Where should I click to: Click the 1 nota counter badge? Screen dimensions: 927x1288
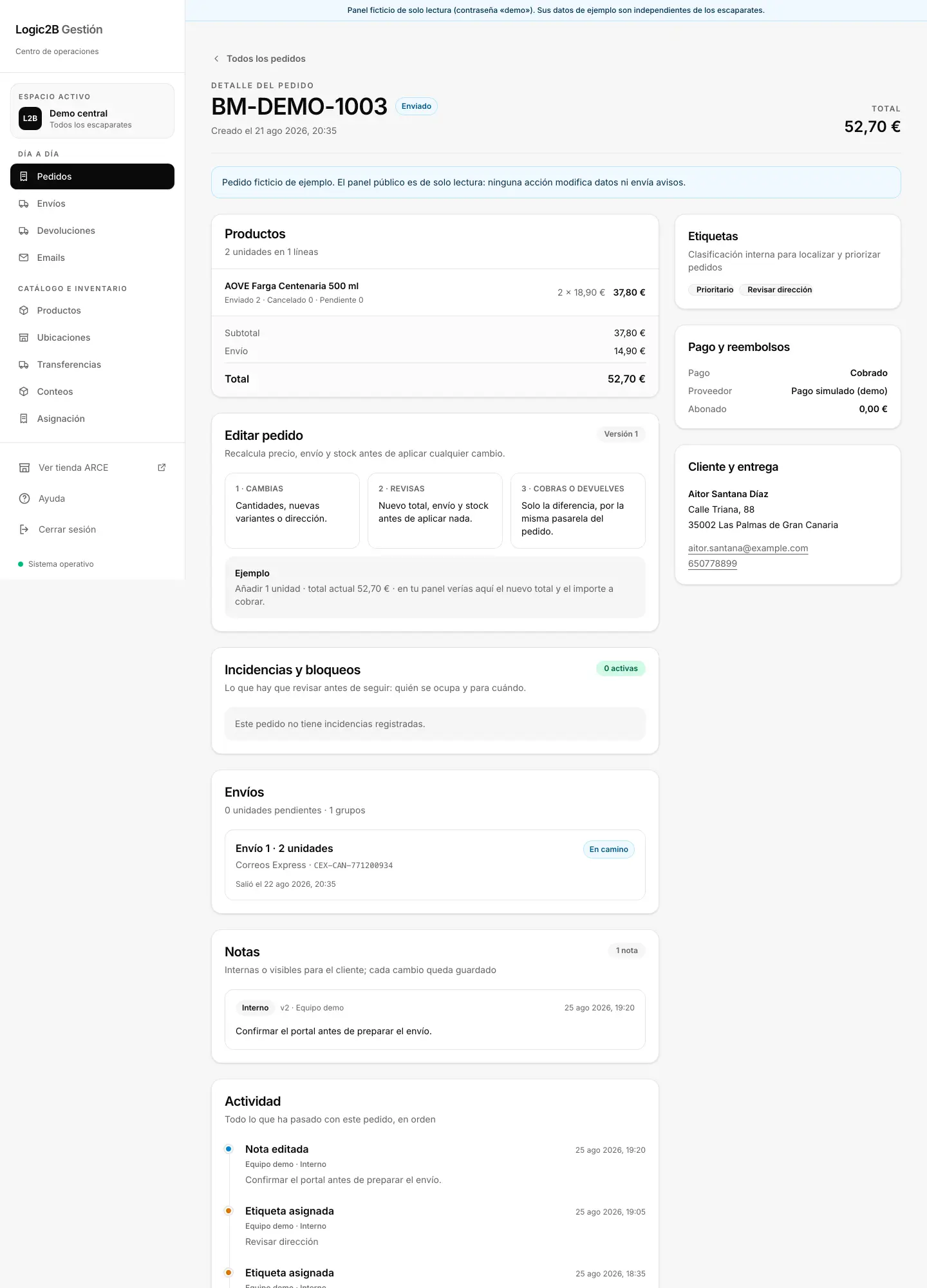(x=627, y=951)
